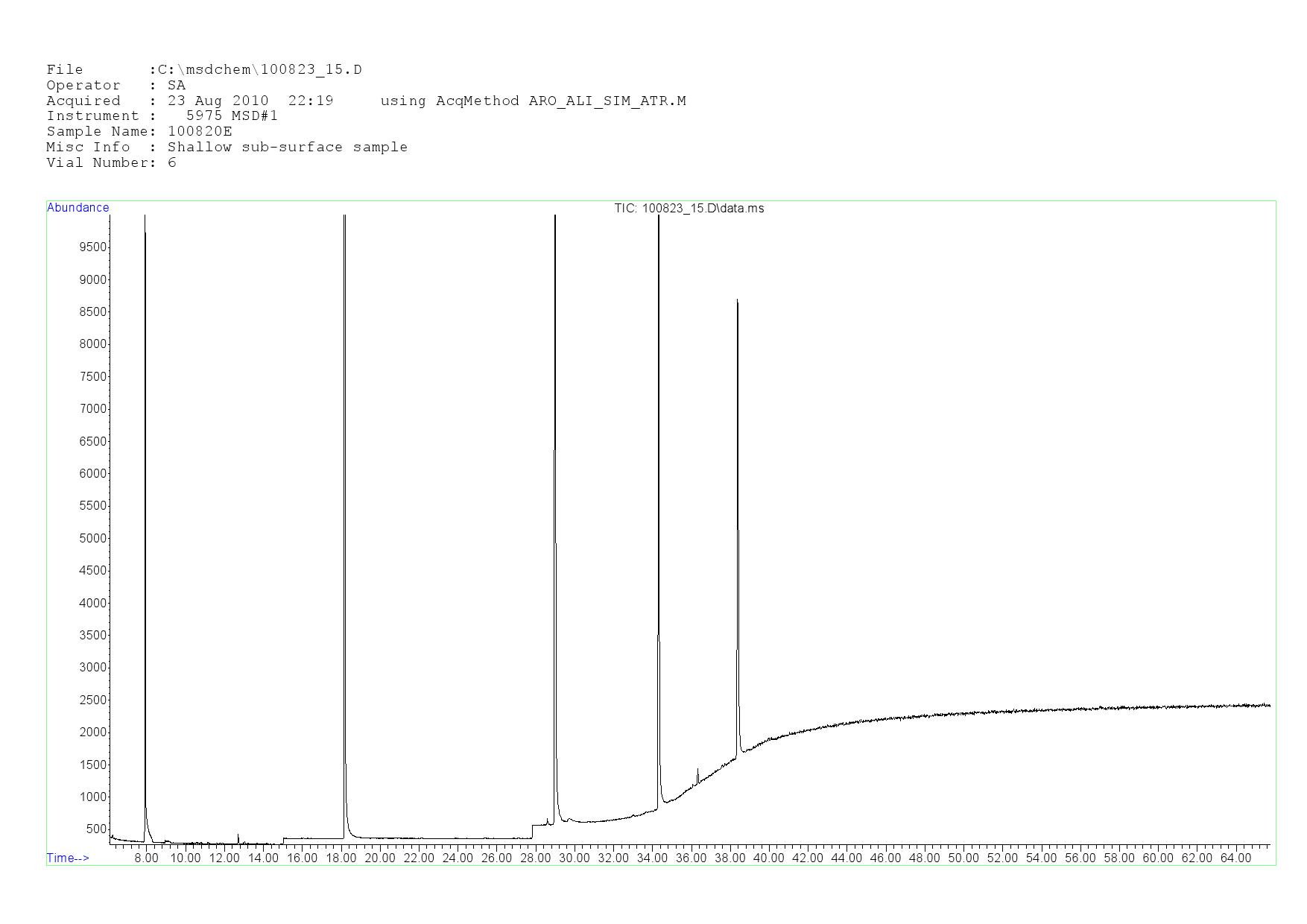Click the small peak near 36.30 minutes
Screen dimensions: 1307x924
[697, 775]
